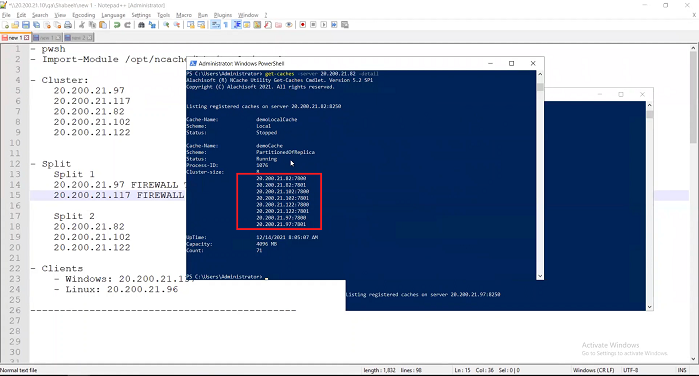The width and height of the screenshot is (699, 376).
Task: Click the Copy toolbar icon
Action: (92, 25)
